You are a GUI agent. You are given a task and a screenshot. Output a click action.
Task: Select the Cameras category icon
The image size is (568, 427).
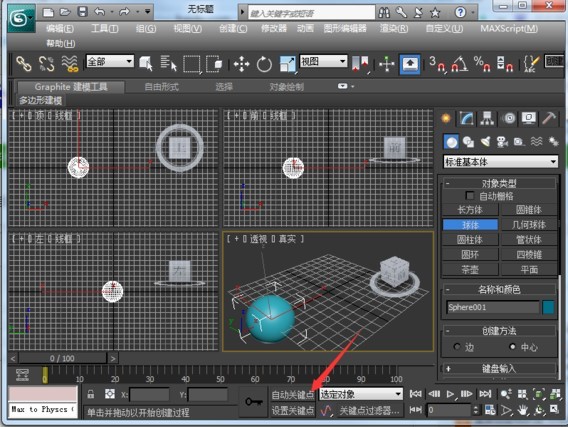(502, 142)
